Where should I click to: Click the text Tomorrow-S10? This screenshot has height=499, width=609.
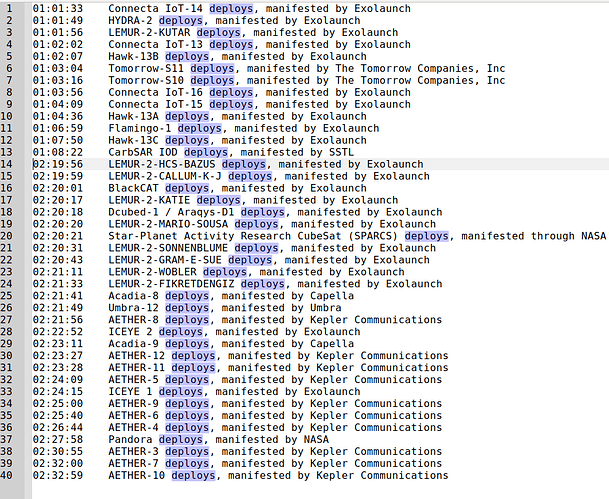tap(146, 80)
